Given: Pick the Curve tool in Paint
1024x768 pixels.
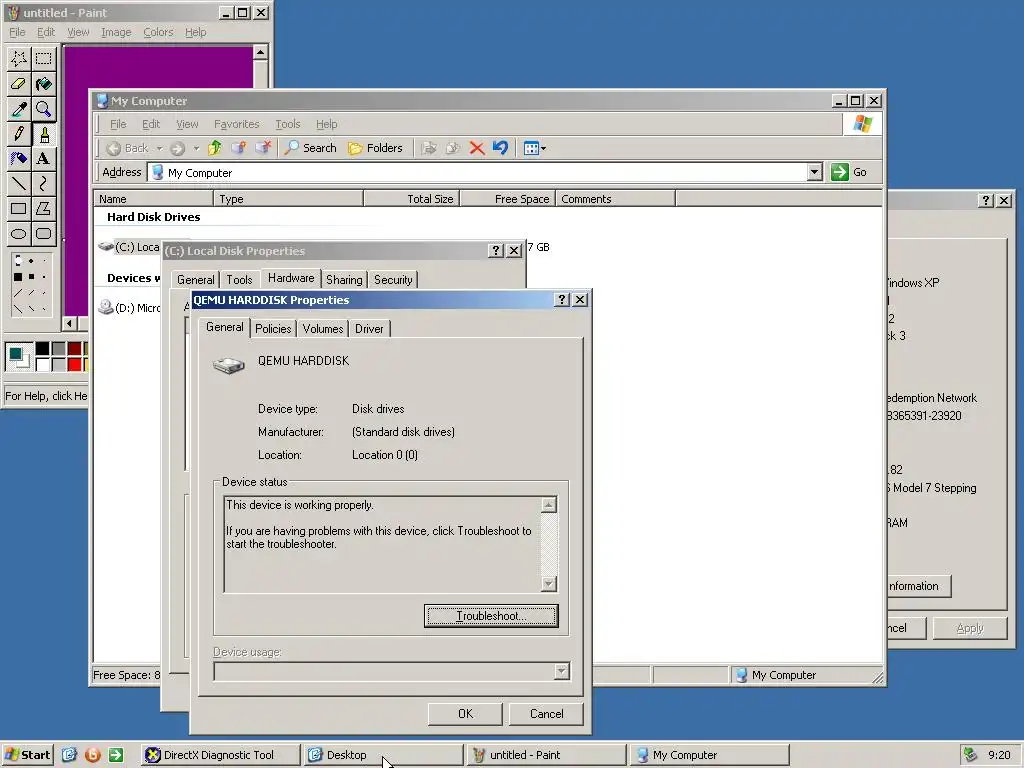Looking at the screenshot, I should 44,184.
